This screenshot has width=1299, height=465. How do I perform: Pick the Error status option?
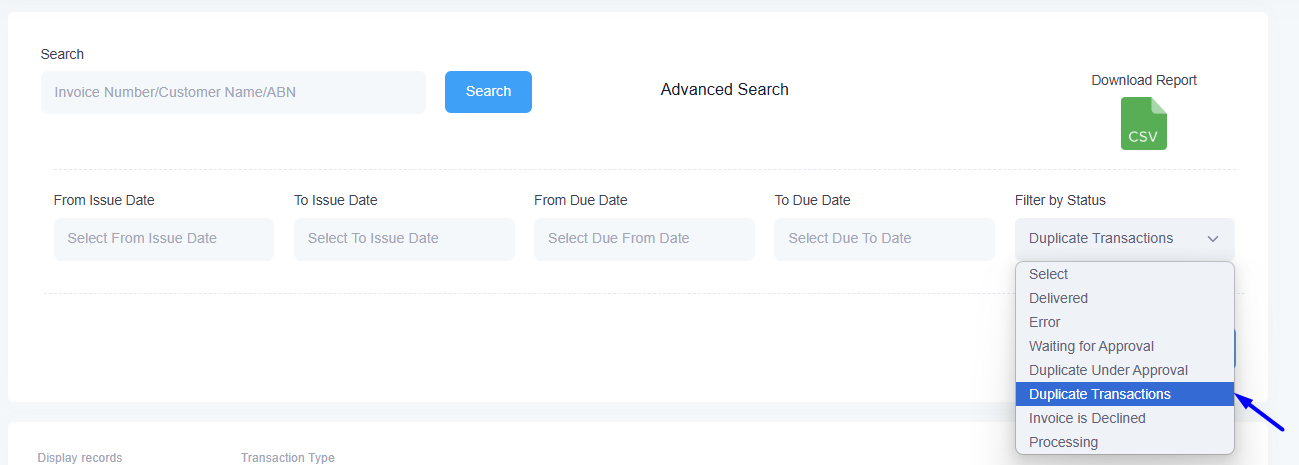(x=1044, y=322)
